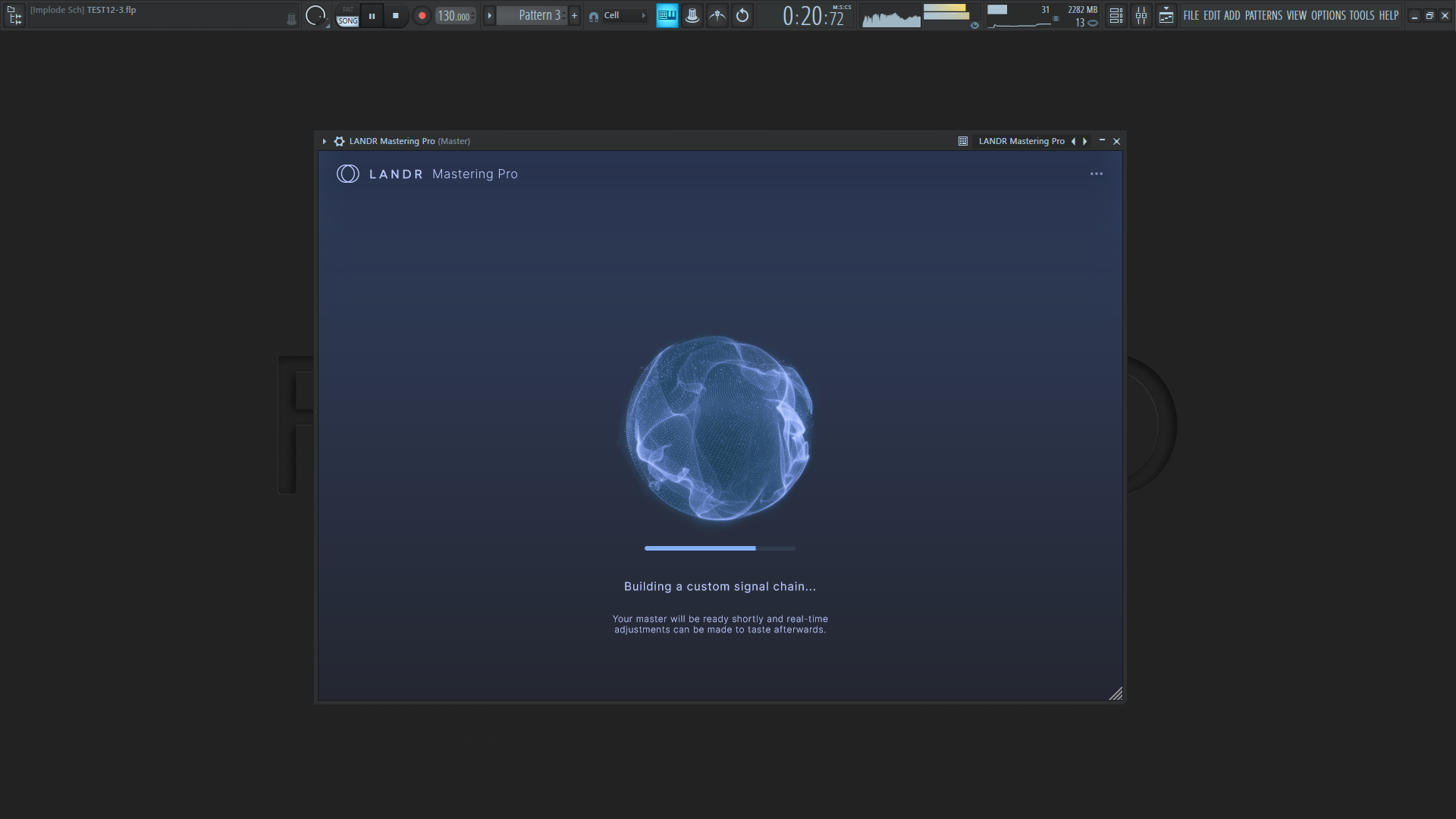Open the HELP menu
This screenshot has width=1456, height=819.
[x=1389, y=15]
